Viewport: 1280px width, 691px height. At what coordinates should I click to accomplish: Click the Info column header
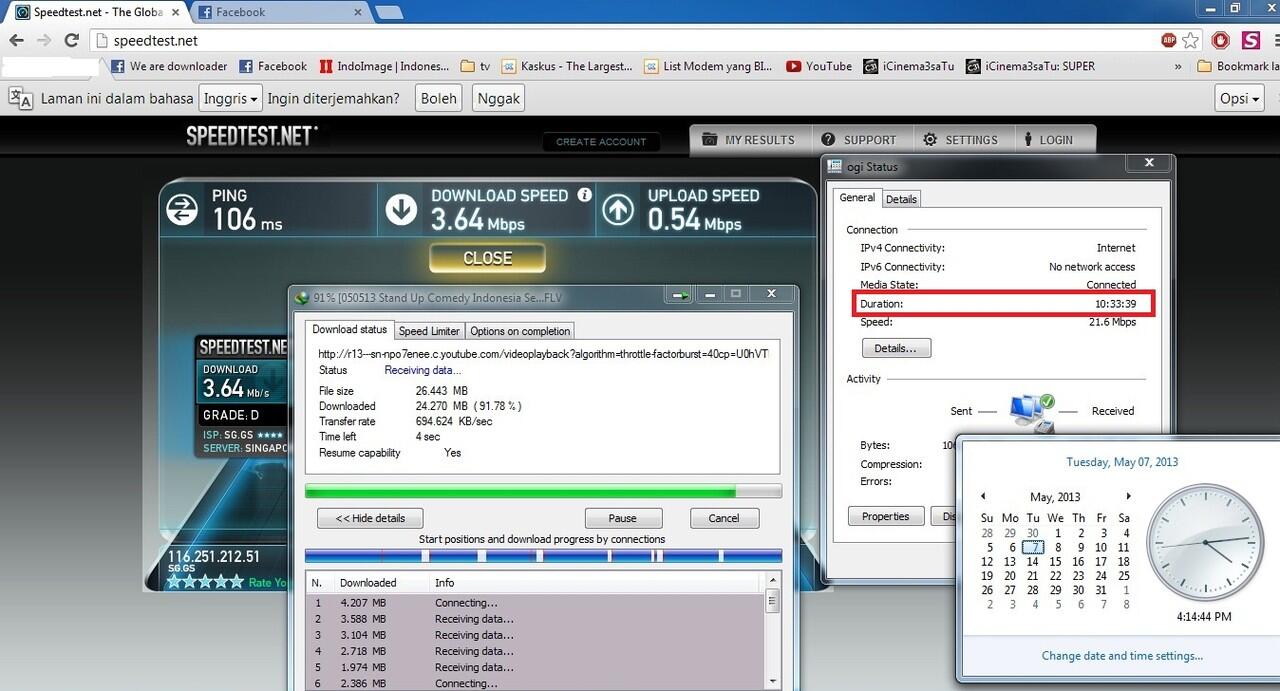444,583
